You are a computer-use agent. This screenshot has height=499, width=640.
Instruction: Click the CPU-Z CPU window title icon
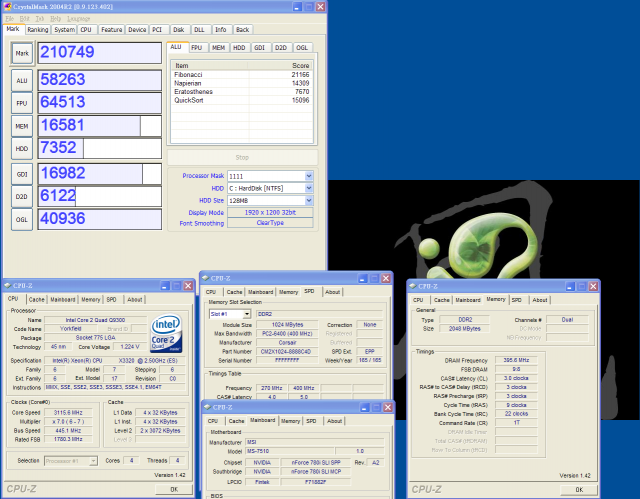point(7,286)
